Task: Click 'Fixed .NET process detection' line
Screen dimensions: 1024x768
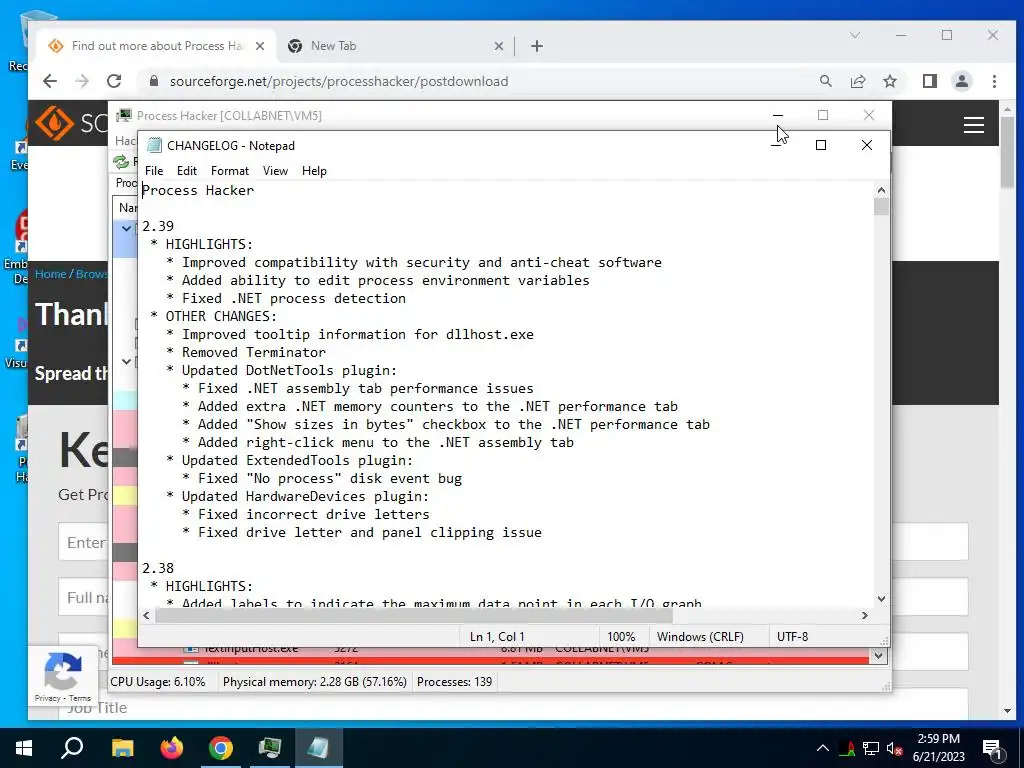Action: [x=294, y=298]
